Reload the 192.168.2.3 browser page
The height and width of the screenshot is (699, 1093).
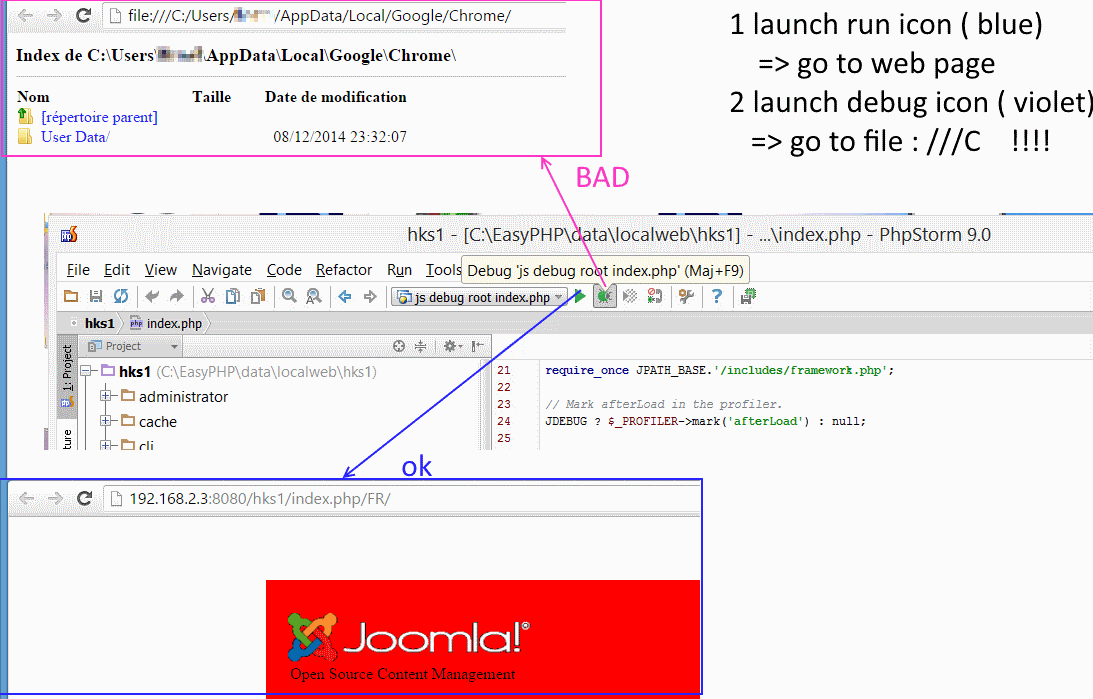click(x=84, y=498)
